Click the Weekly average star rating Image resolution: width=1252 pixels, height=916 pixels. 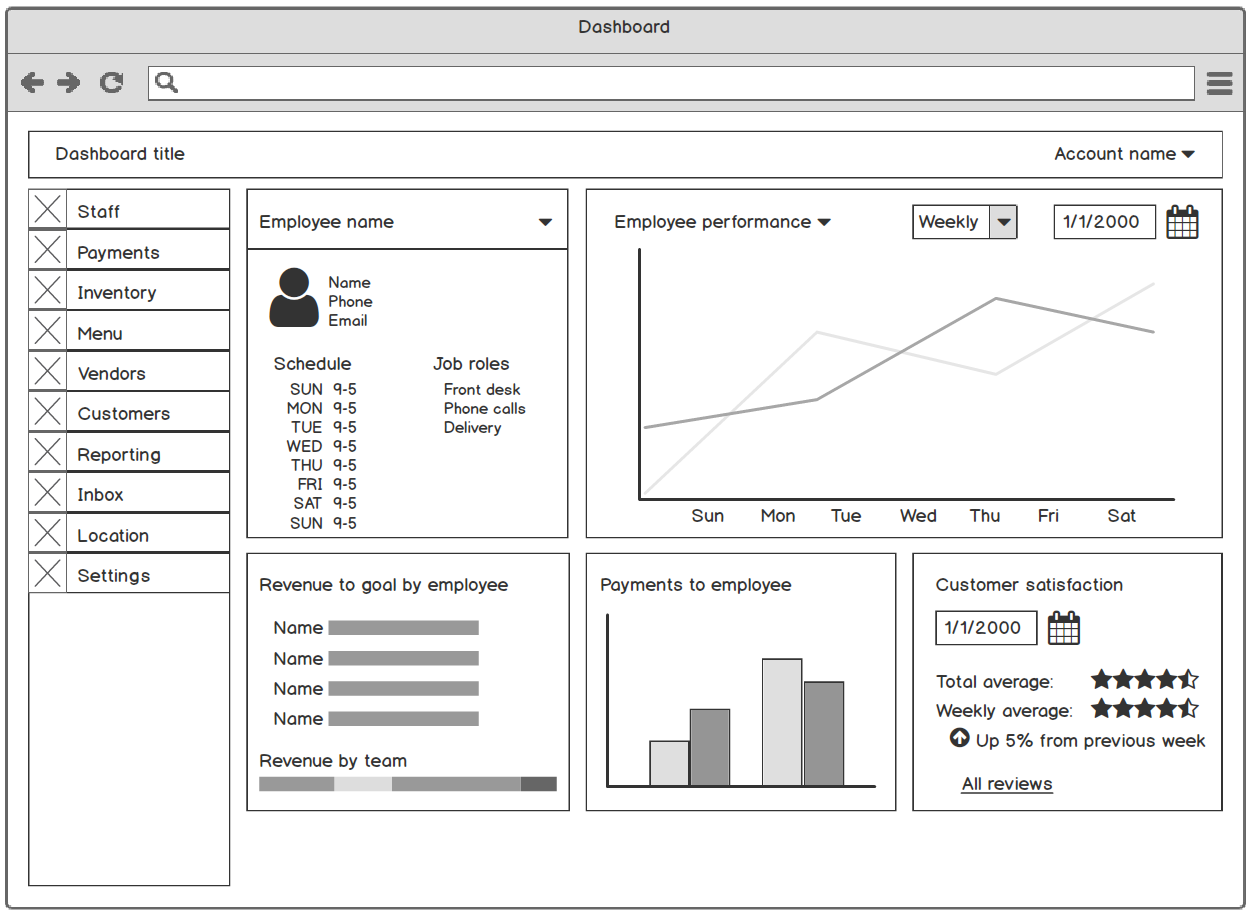point(1144,709)
